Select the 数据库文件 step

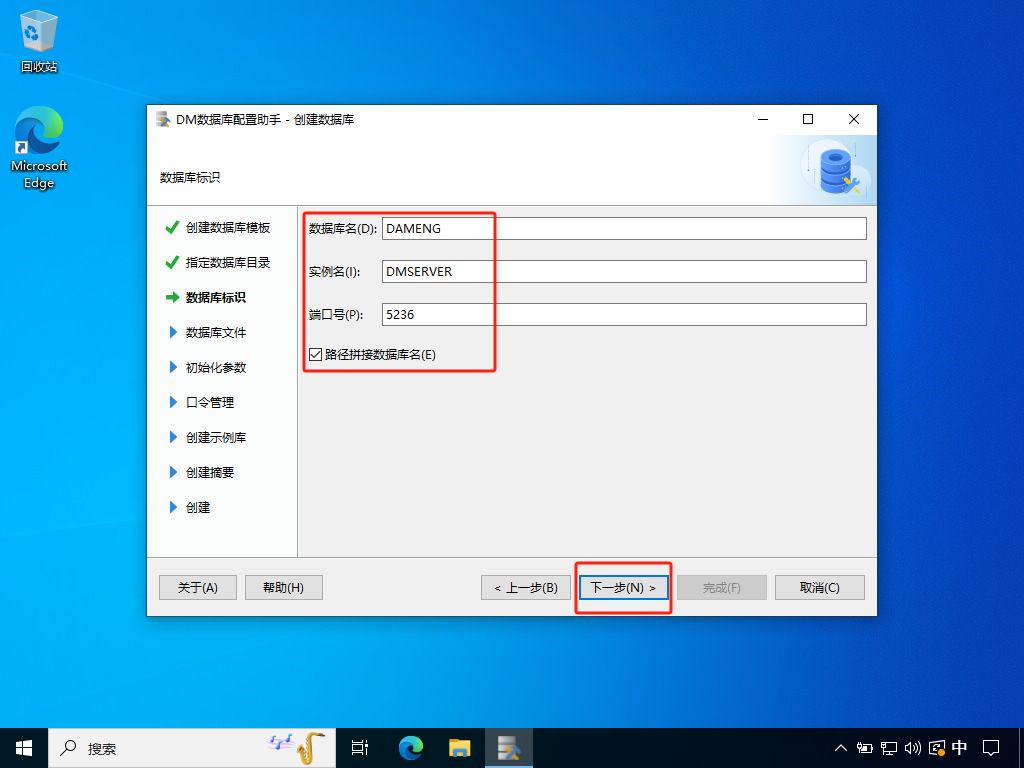216,332
